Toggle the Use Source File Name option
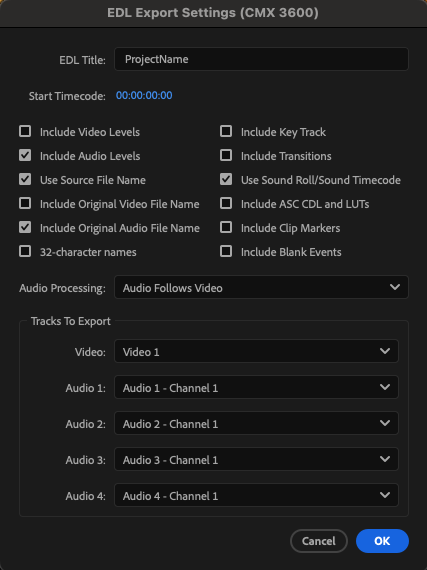427x570 pixels. [x=25, y=179]
